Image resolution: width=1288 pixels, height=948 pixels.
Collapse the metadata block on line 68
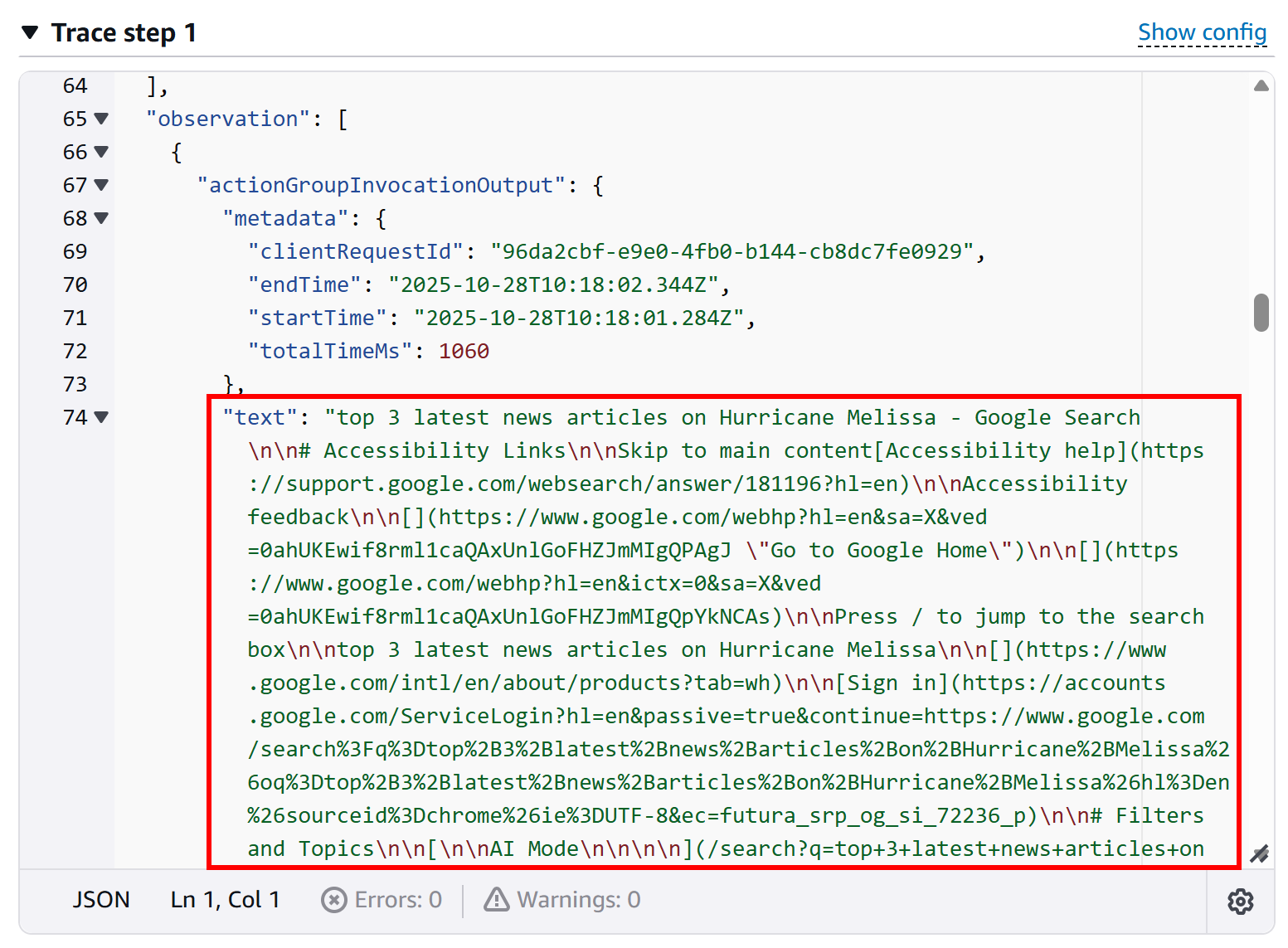102,217
